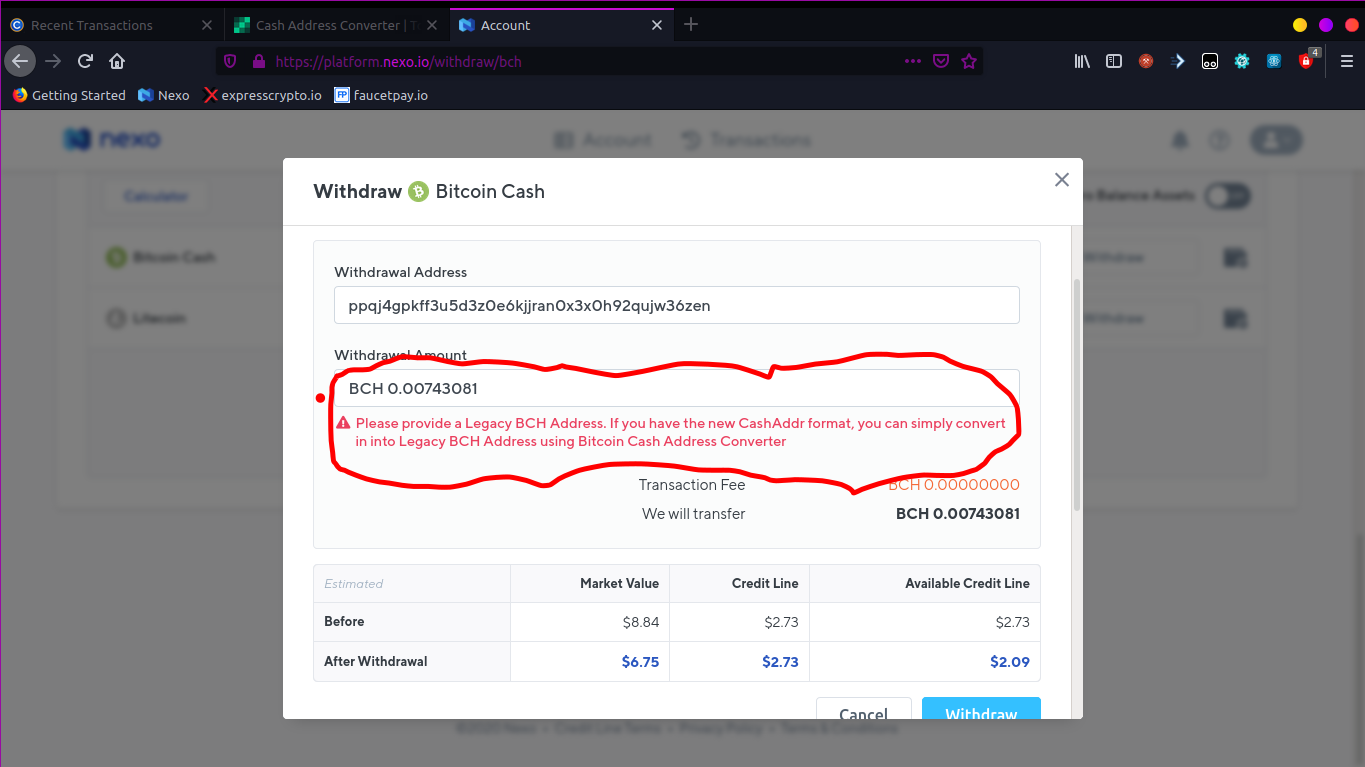
Task: Click the Withdrawal Address input field
Action: 677,305
